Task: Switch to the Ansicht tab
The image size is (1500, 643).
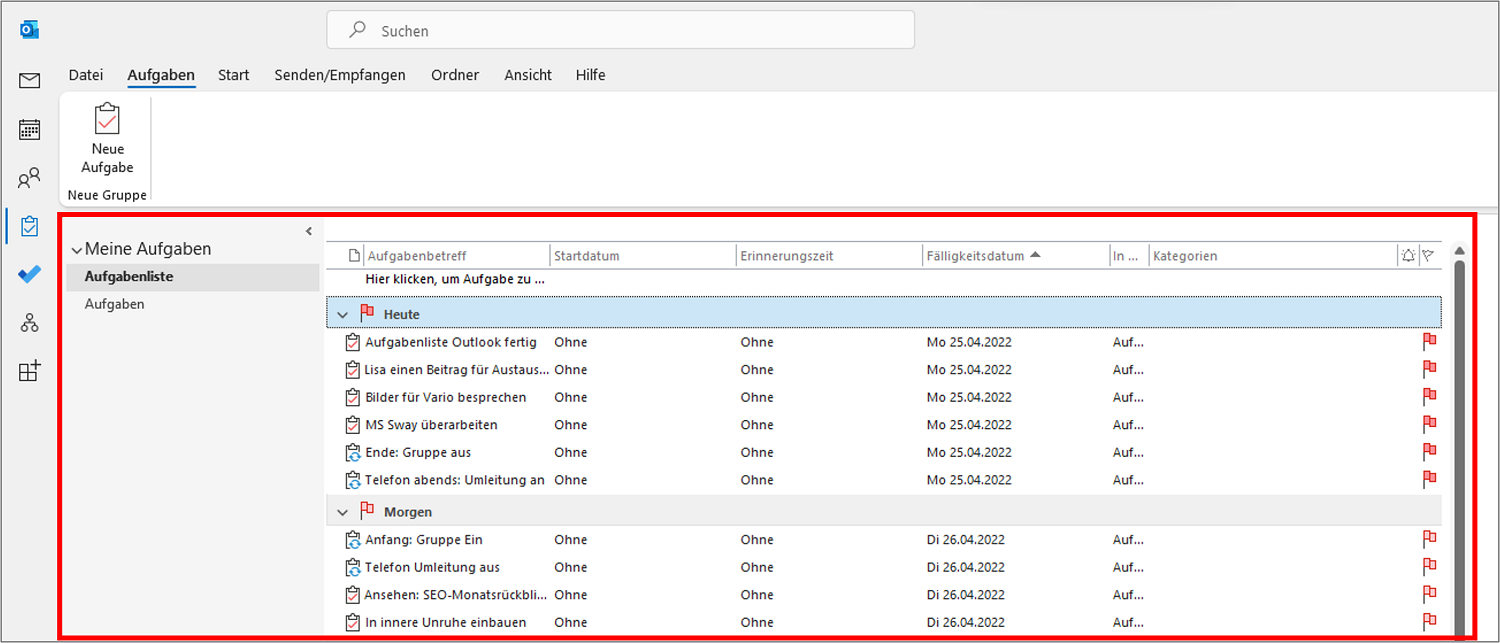Action: [528, 75]
